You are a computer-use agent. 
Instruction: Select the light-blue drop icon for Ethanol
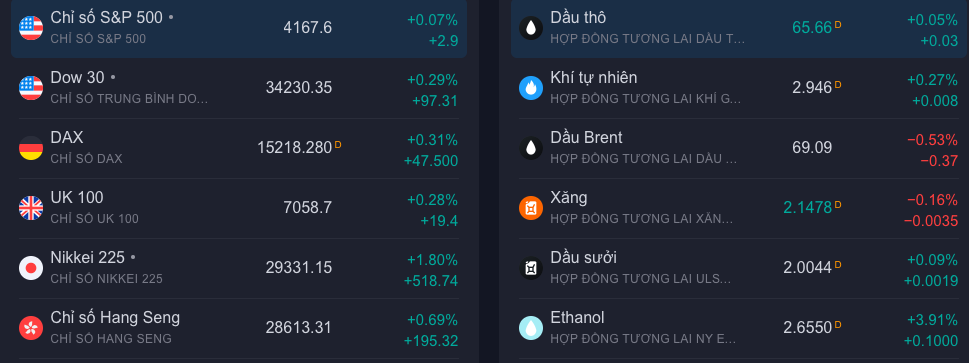pyautogui.click(x=531, y=328)
